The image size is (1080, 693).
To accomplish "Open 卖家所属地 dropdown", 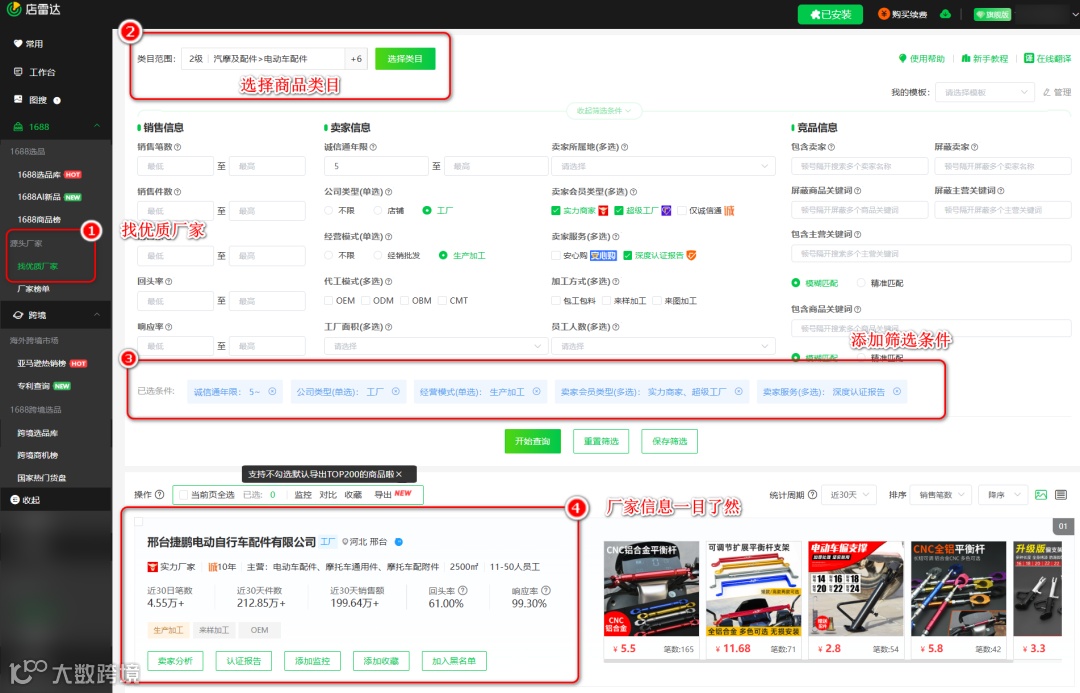I will (663, 166).
